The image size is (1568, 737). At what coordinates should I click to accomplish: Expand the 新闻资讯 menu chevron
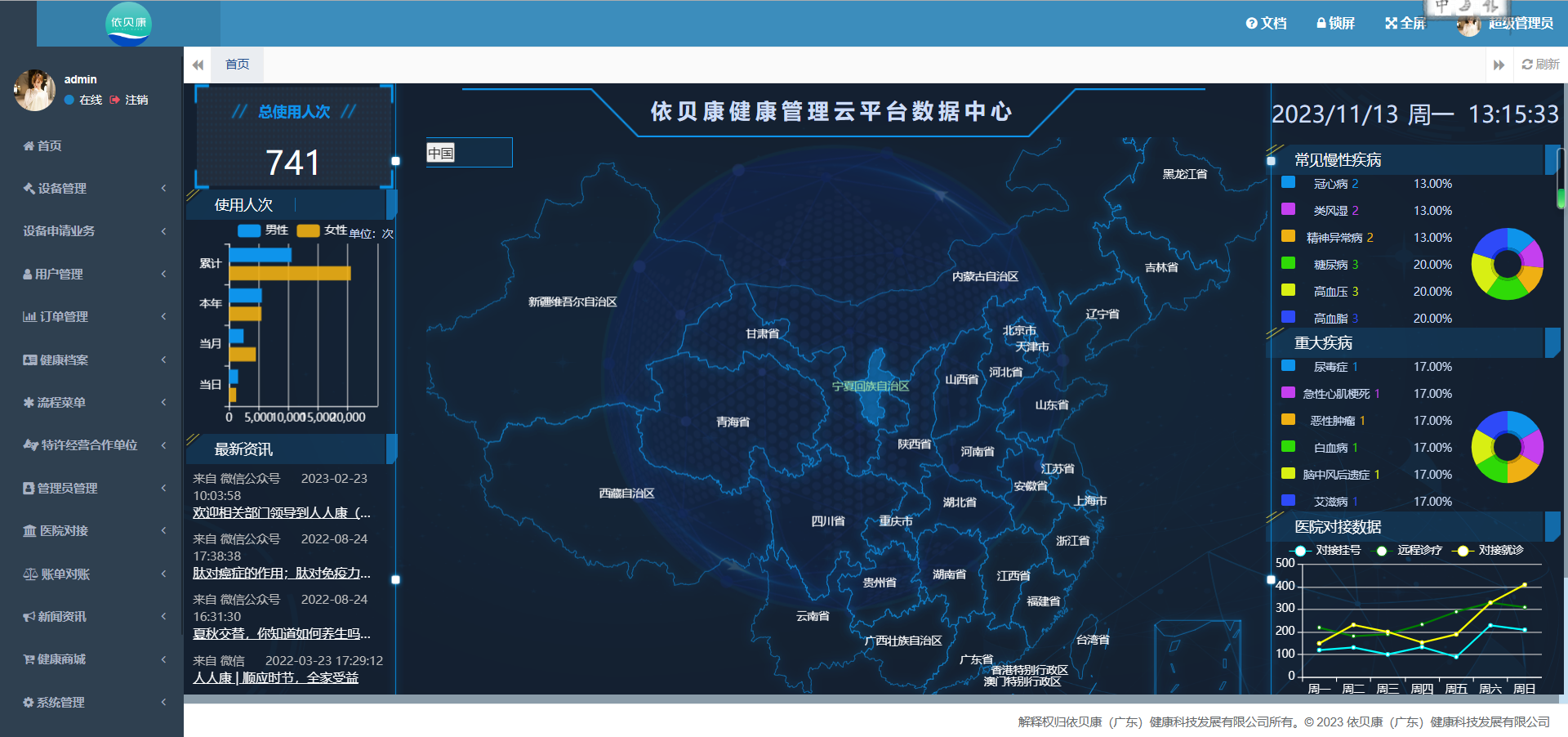point(163,616)
